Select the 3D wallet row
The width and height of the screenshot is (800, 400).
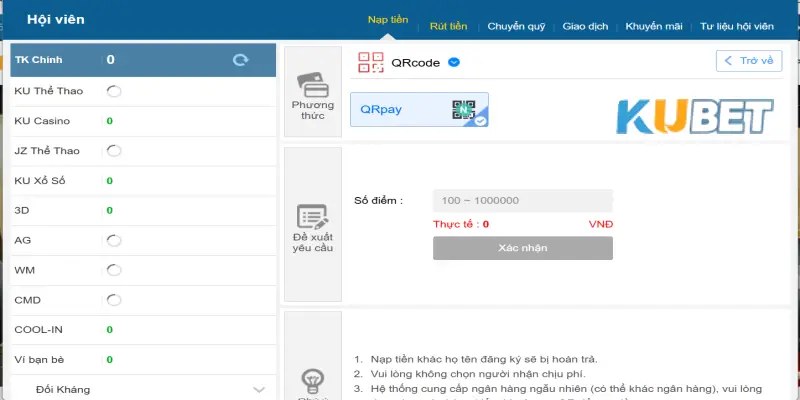[x=143, y=211]
